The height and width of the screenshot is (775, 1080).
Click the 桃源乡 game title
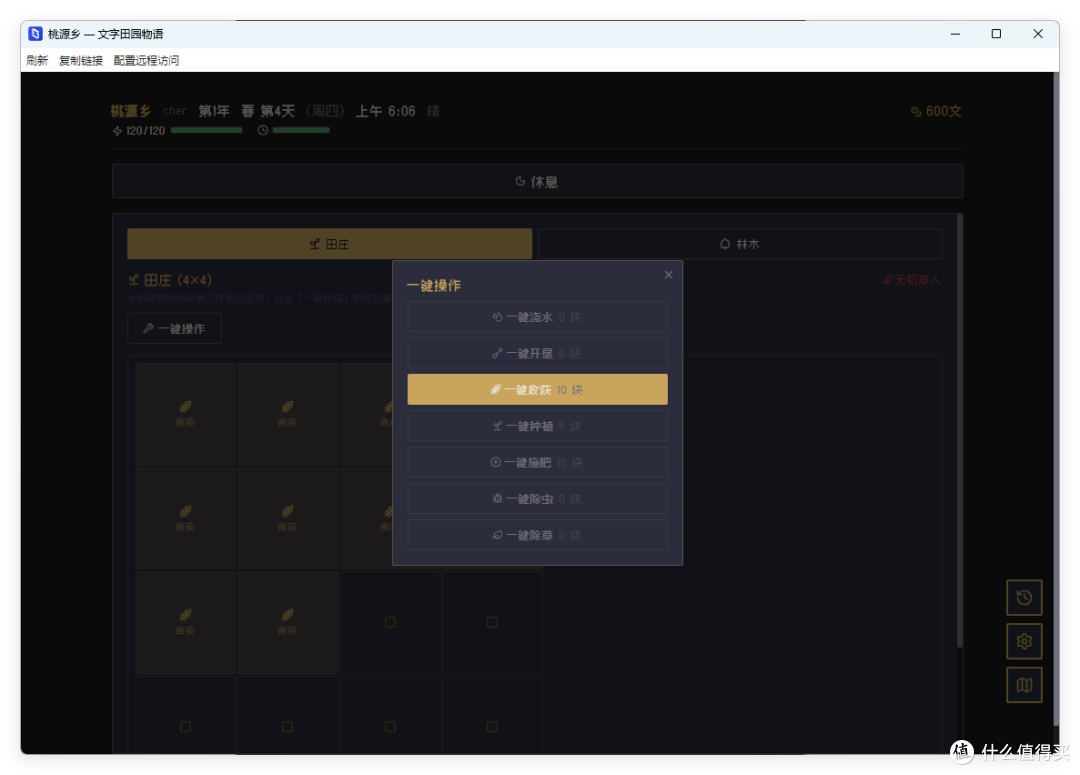[131, 111]
